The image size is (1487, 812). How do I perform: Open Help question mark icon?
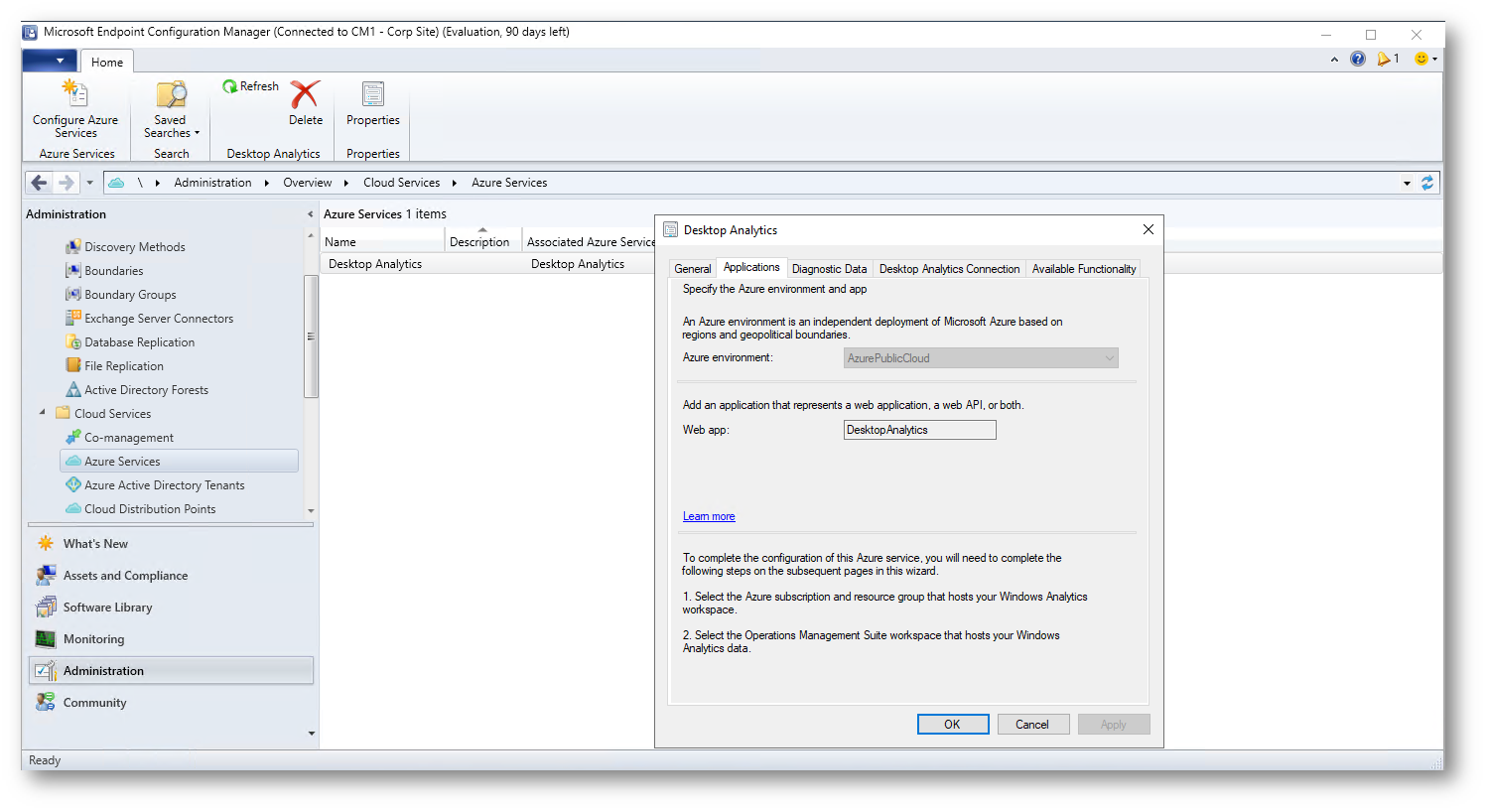click(1358, 59)
